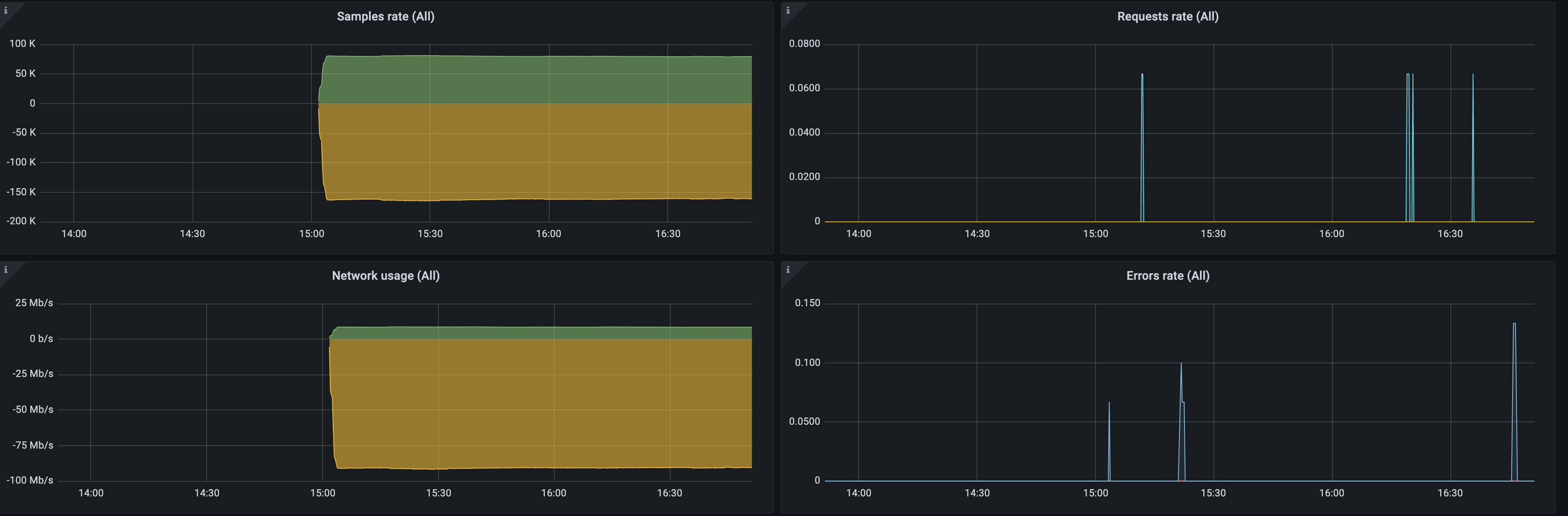Open the Requests rate (All) panel title menu
Image resolution: width=1568 pixels, height=516 pixels.
click(1167, 17)
